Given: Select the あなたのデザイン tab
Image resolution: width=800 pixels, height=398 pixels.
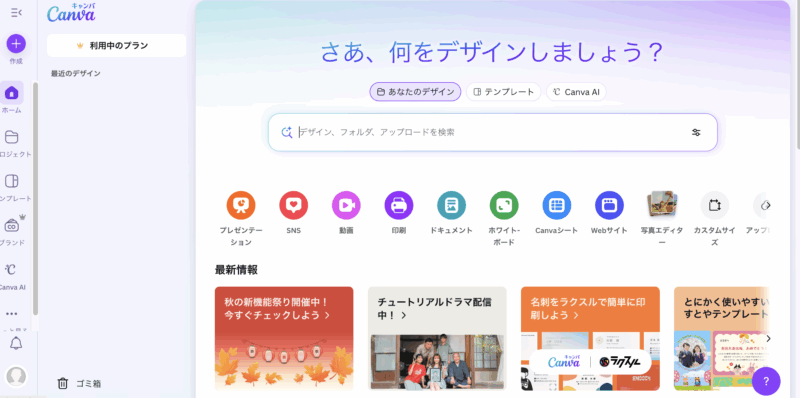Looking at the screenshot, I should tap(415, 92).
